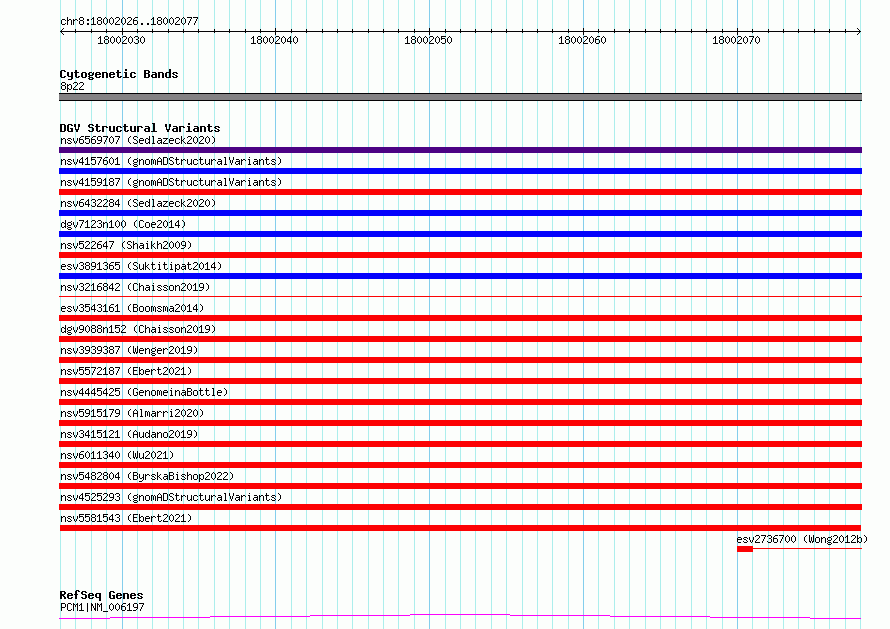890x629 pixels.
Task: Select the nsv4525293 gnomAD variant label
Action: 171,497
